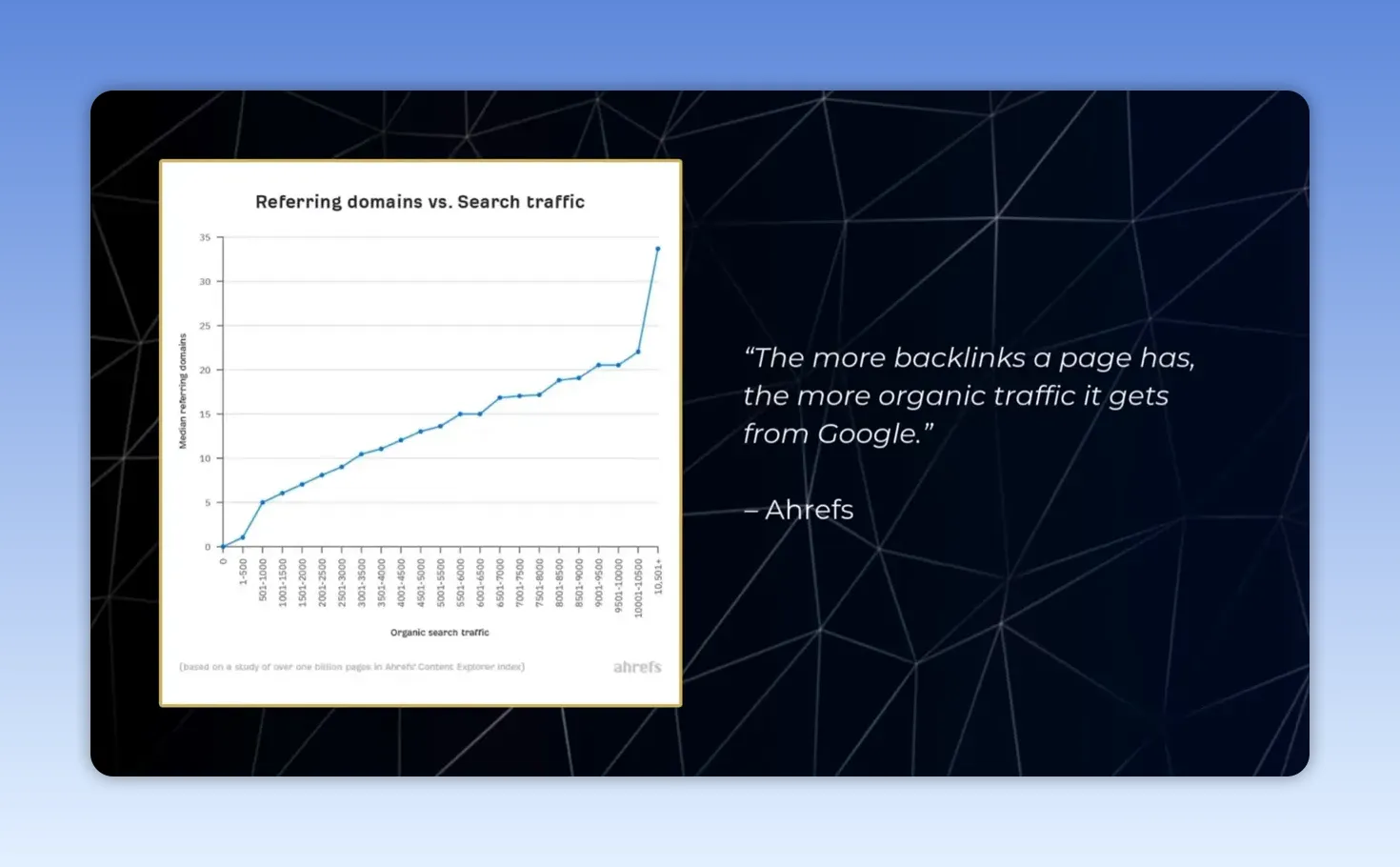Click x-axis label "7501-8000"
The image size is (1400, 867).
(540, 583)
